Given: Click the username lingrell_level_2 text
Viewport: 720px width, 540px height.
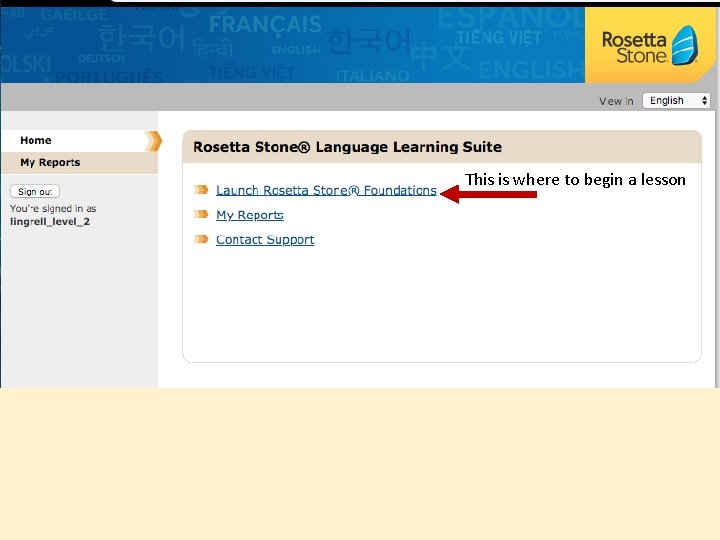Looking at the screenshot, I should tap(50, 222).
